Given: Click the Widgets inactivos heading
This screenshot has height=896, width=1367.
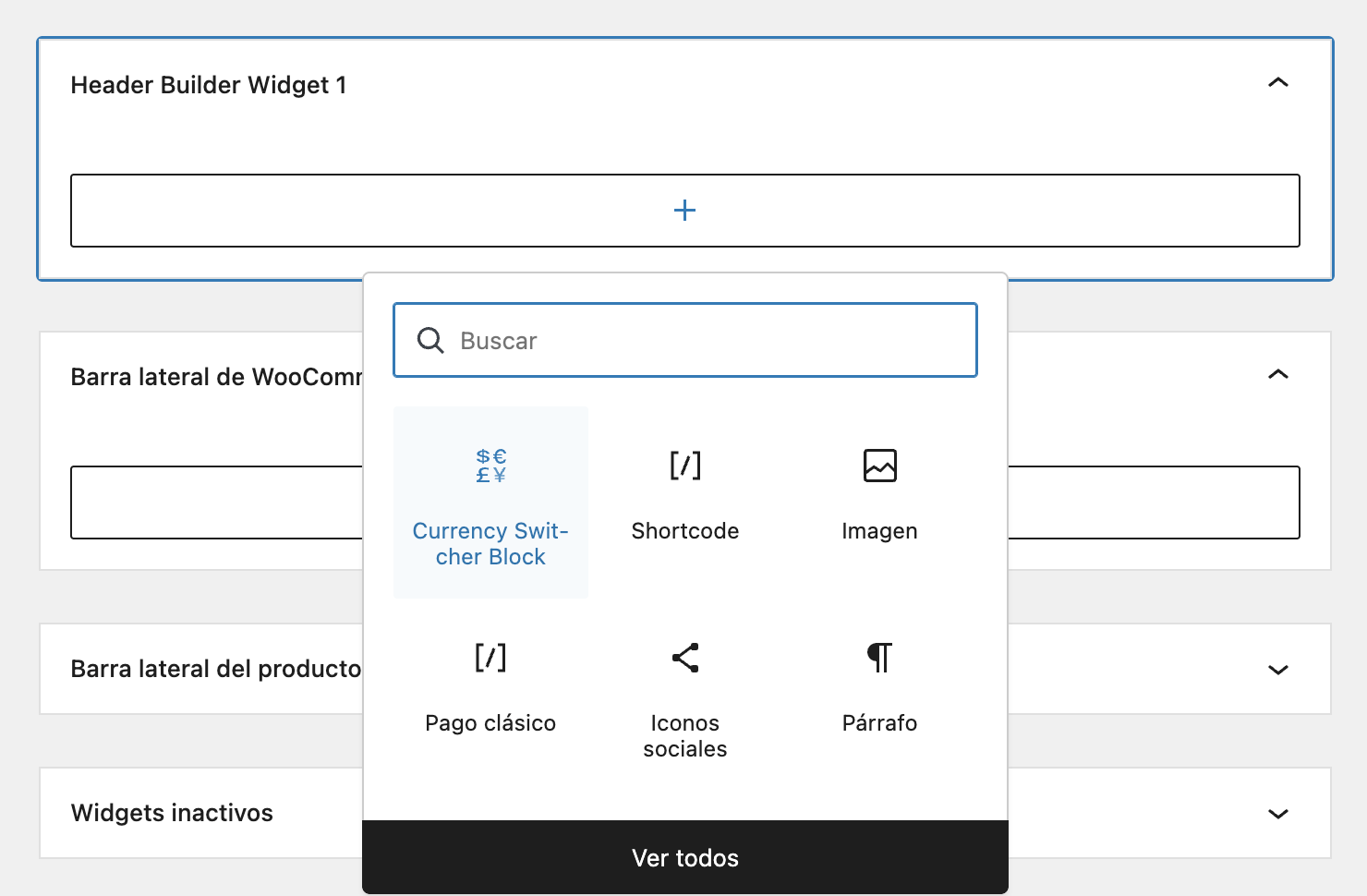Looking at the screenshot, I should click(172, 813).
